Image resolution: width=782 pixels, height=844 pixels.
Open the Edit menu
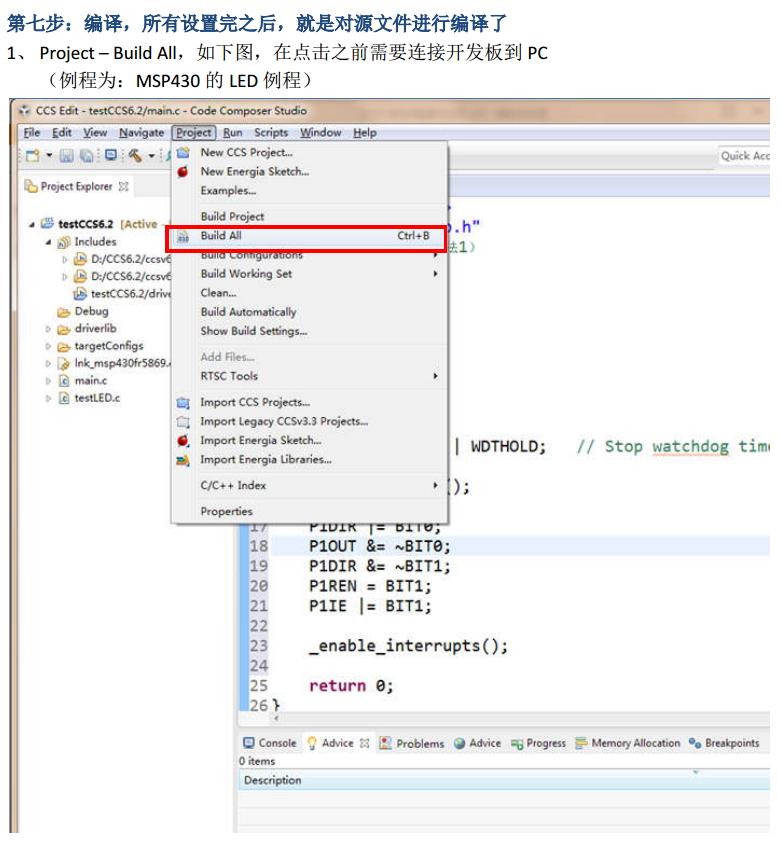pyautogui.click(x=61, y=132)
